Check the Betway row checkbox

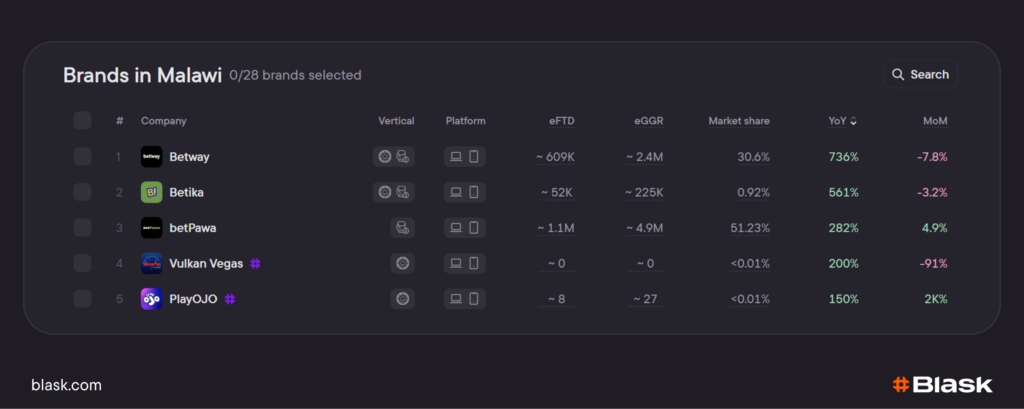(x=82, y=157)
